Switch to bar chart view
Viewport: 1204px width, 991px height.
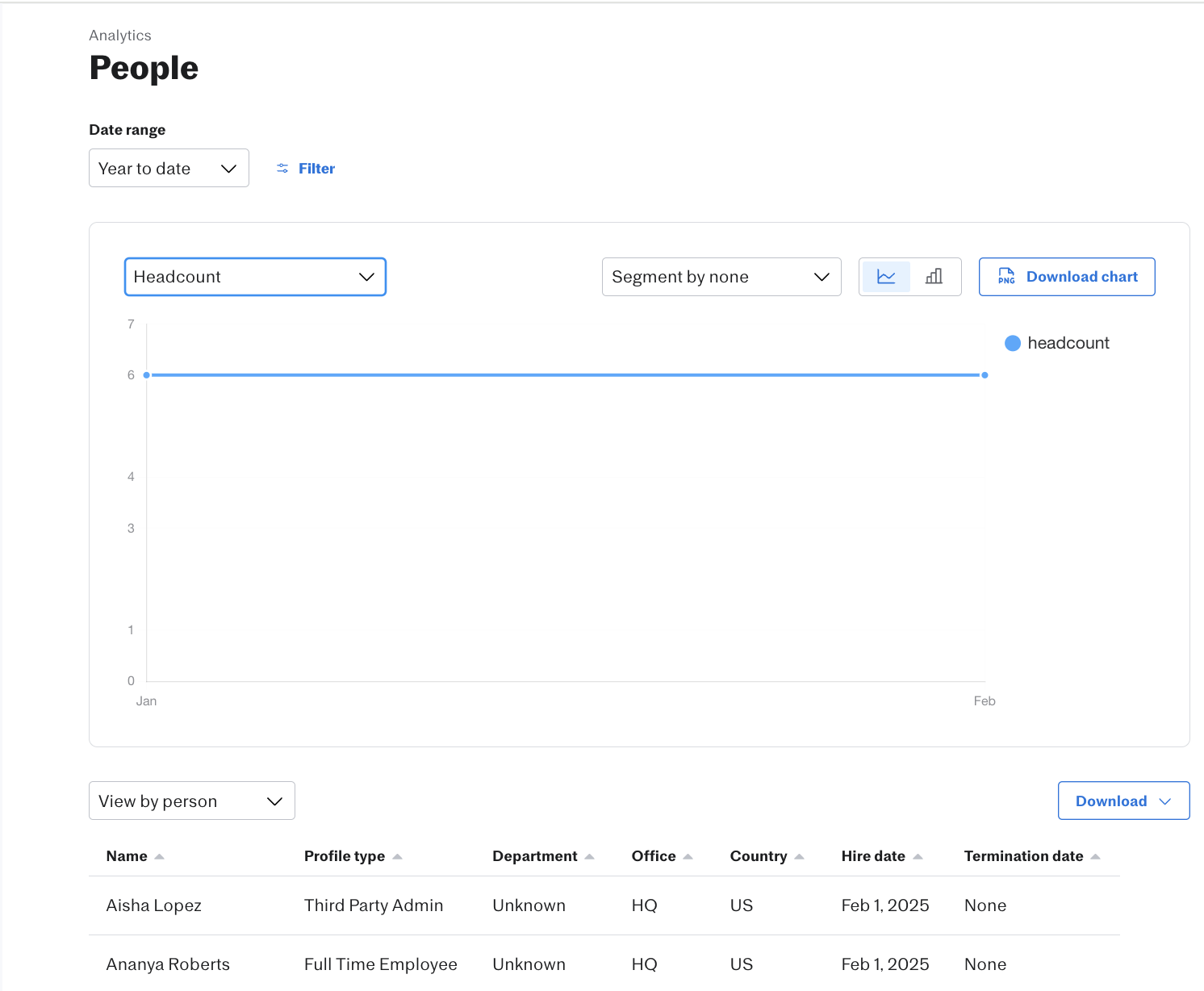coord(934,277)
